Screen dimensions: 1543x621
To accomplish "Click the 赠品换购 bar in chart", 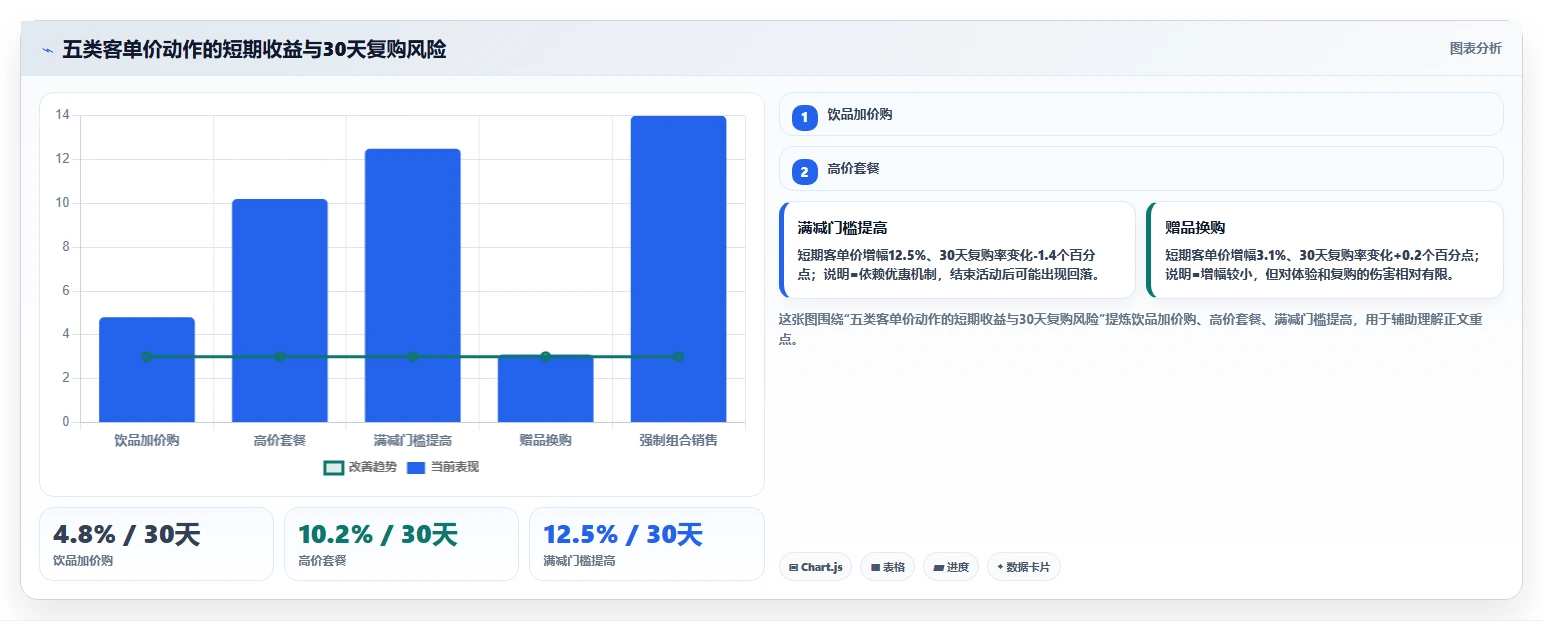I will 545,388.
